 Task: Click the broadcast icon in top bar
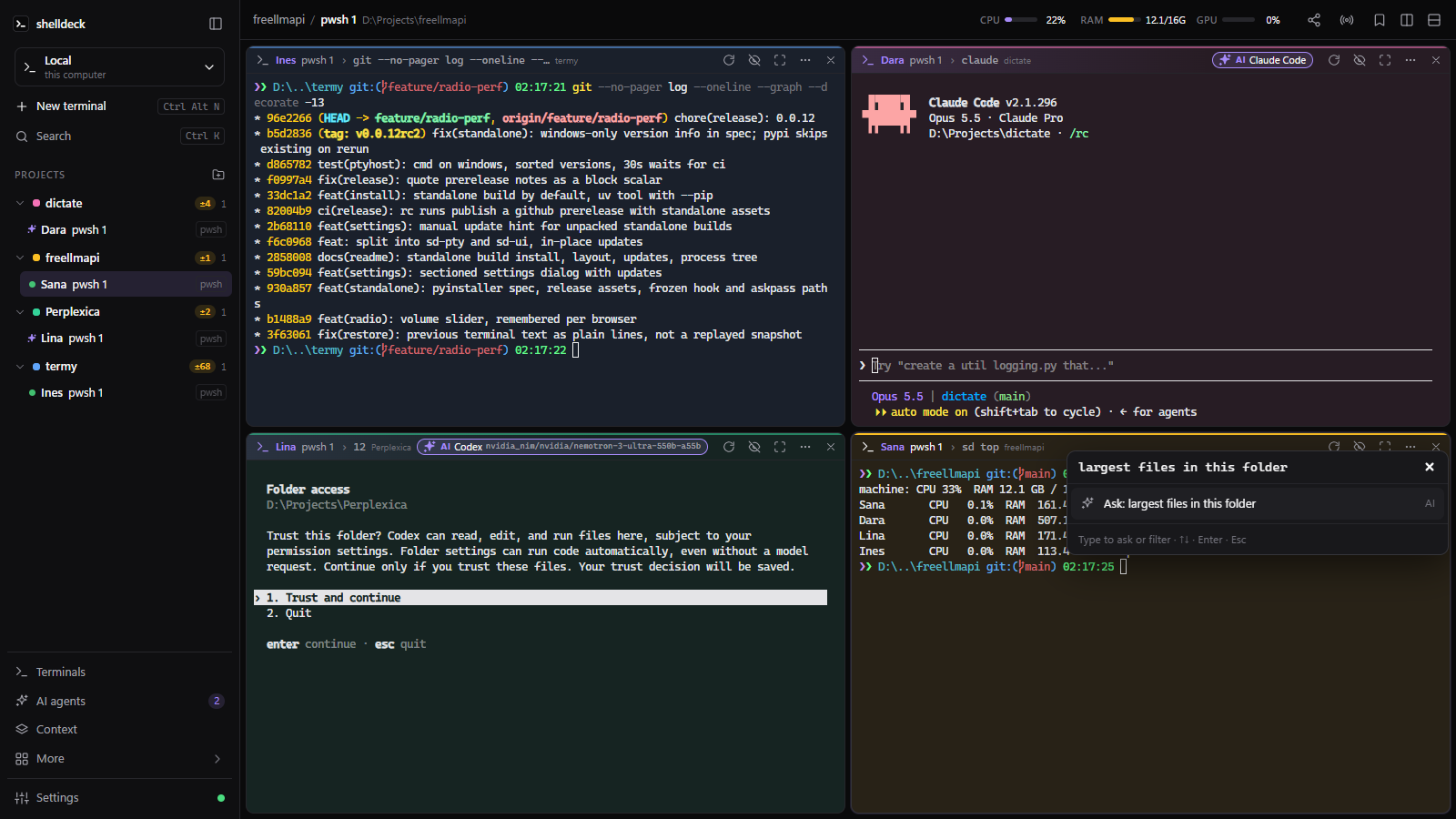(1347, 20)
